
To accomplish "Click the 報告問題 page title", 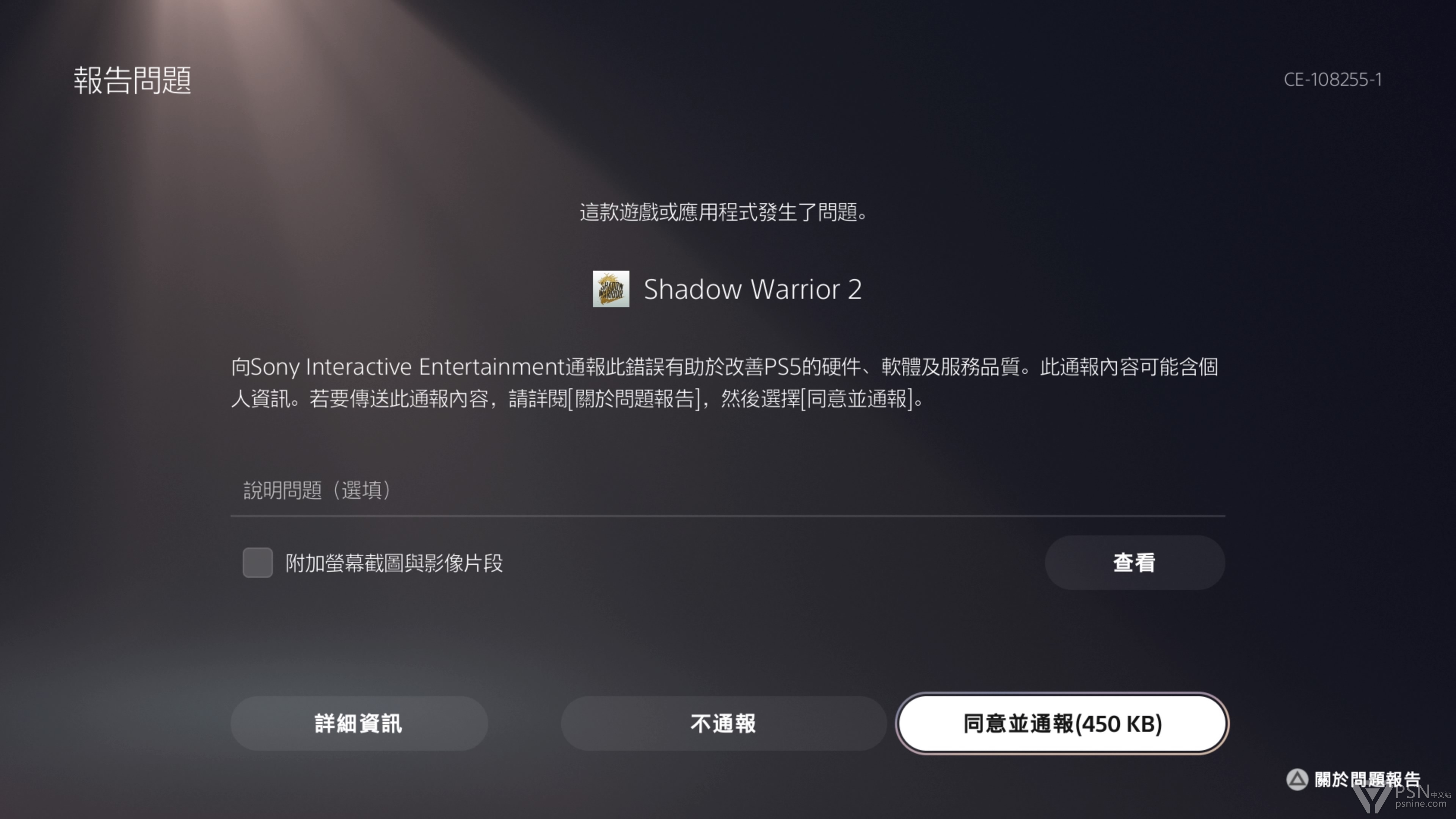I will (x=132, y=80).
